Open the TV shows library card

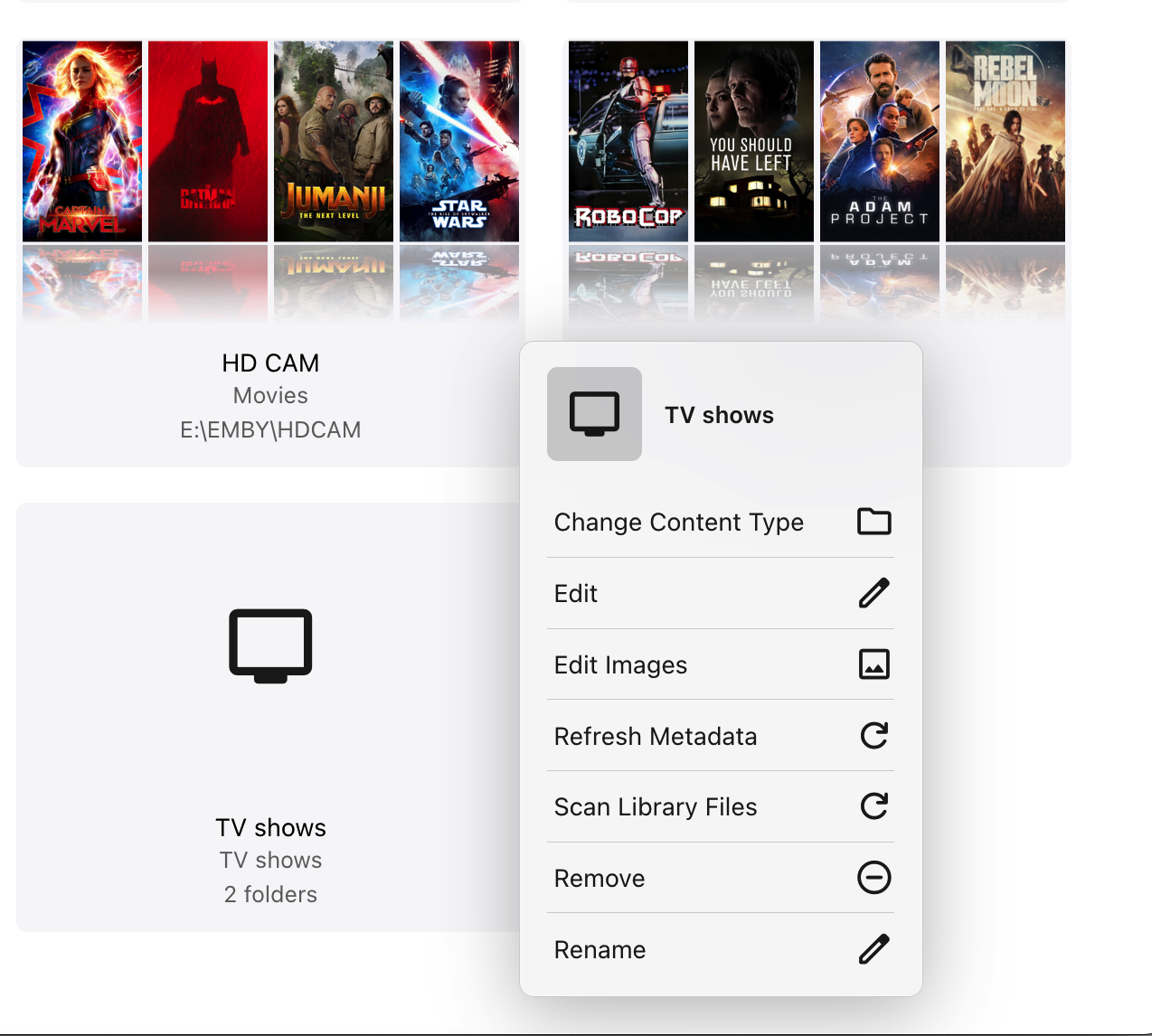[x=270, y=827]
